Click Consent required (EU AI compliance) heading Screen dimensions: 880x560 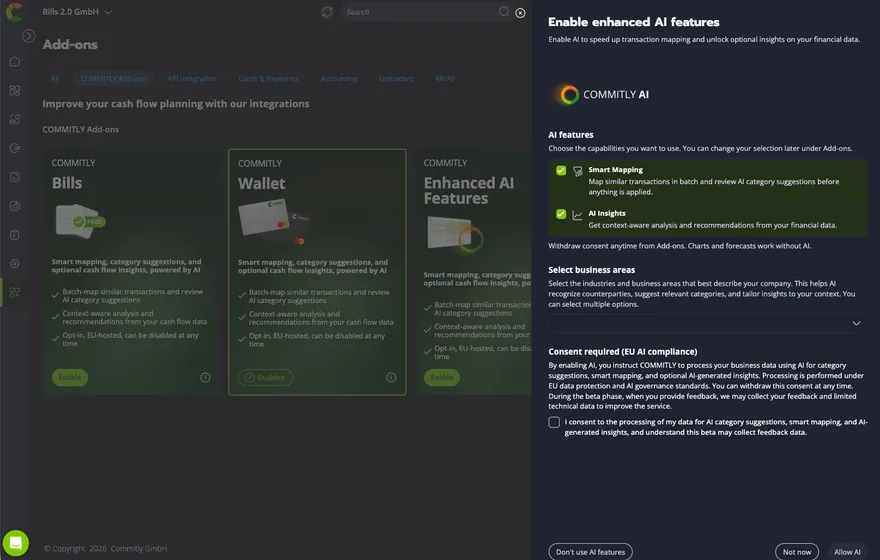(x=622, y=352)
